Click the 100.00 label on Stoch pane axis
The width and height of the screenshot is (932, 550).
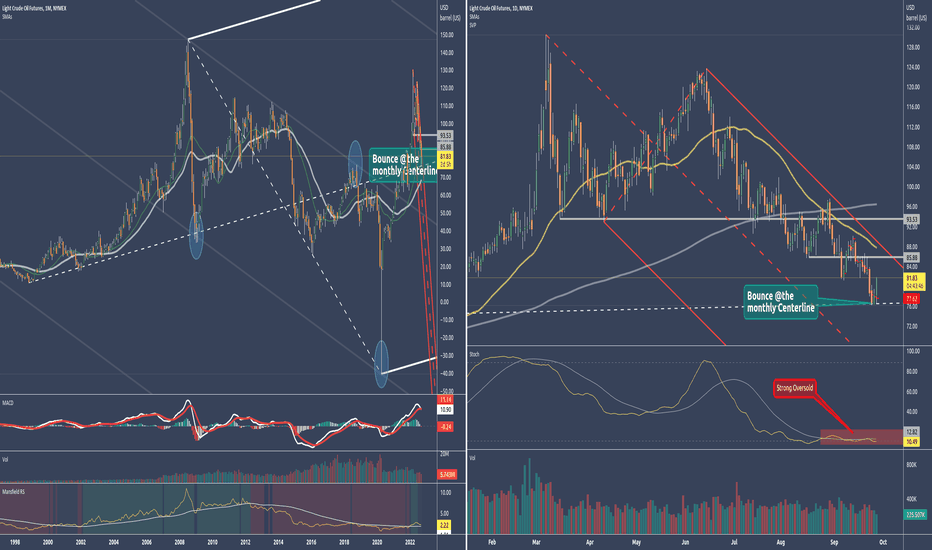coord(913,351)
